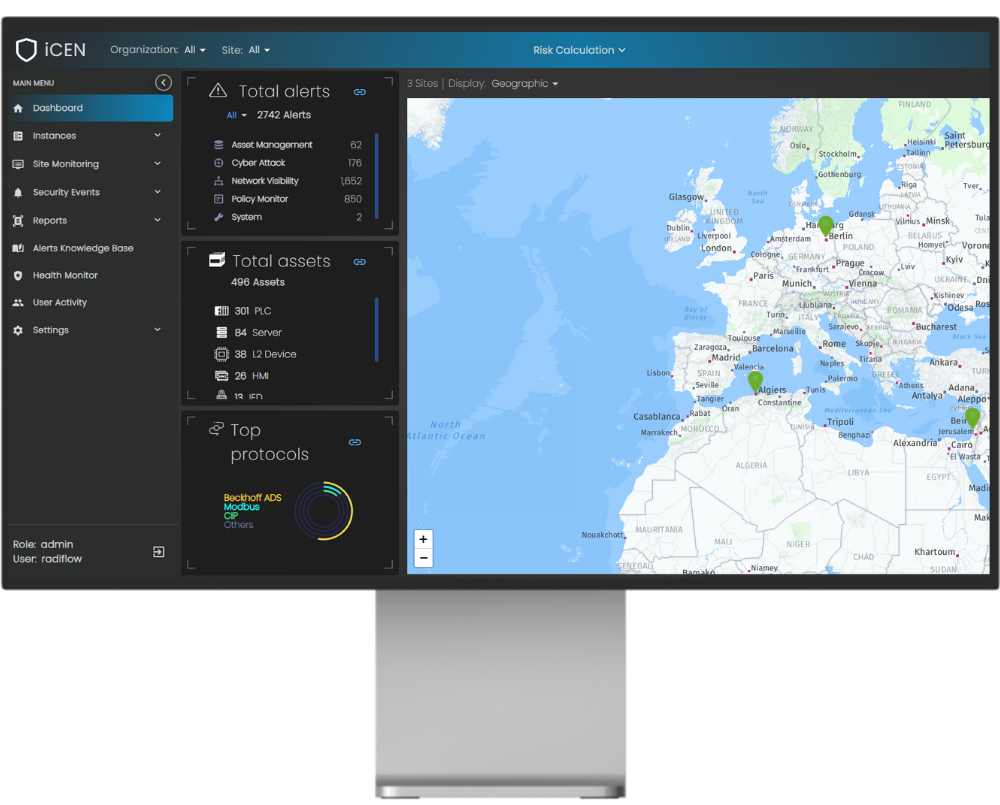Zoom out the map with minus button
The height and width of the screenshot is (805, 1000).
pyautogui.click(x=423, y=558)
